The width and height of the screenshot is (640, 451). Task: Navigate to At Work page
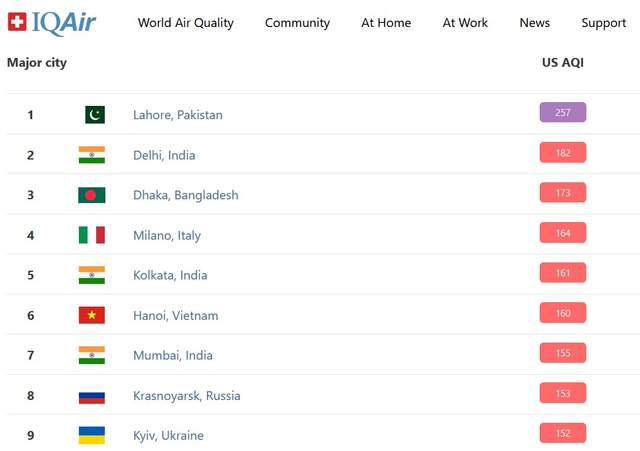click(465, 23)
